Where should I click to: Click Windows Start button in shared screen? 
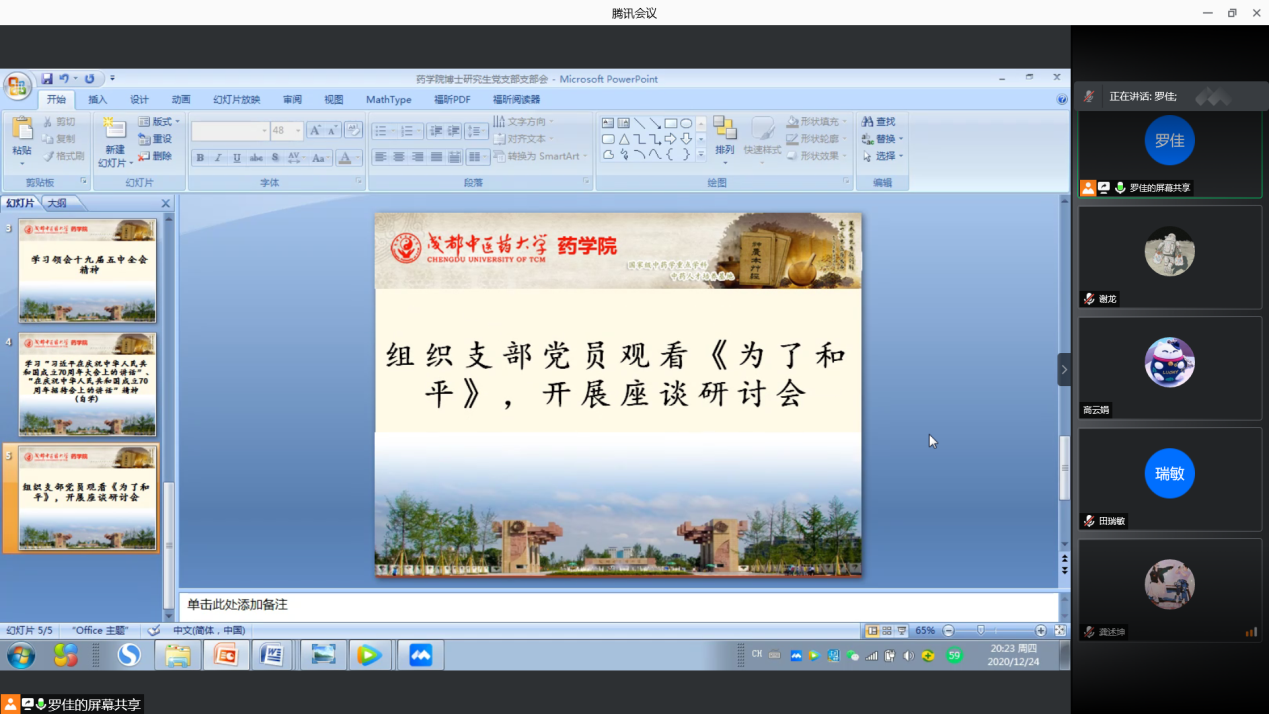pyautogui.click(x=20, y=655)
